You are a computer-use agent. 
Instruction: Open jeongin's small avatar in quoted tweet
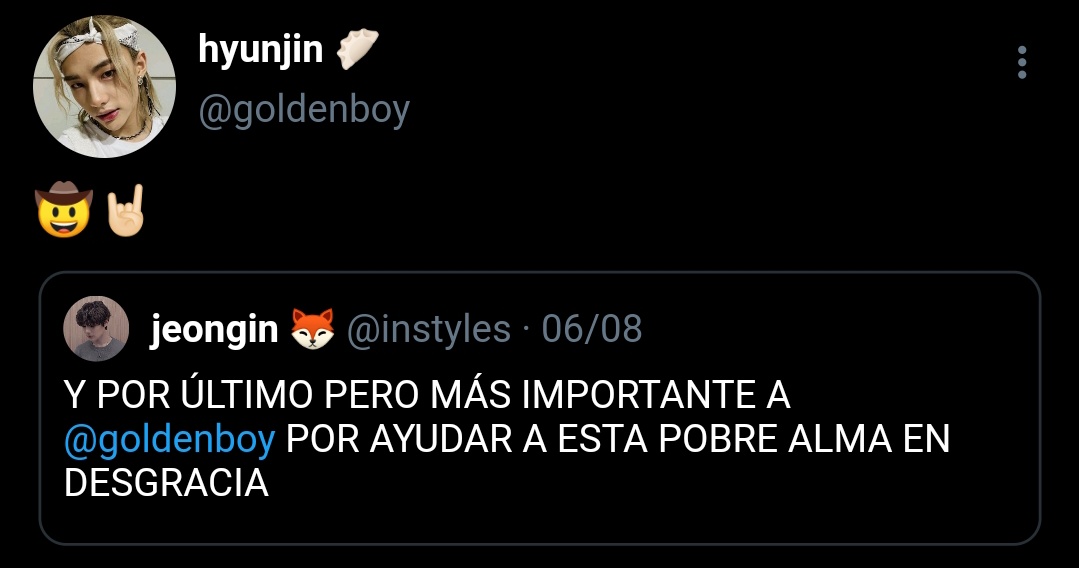96,328
